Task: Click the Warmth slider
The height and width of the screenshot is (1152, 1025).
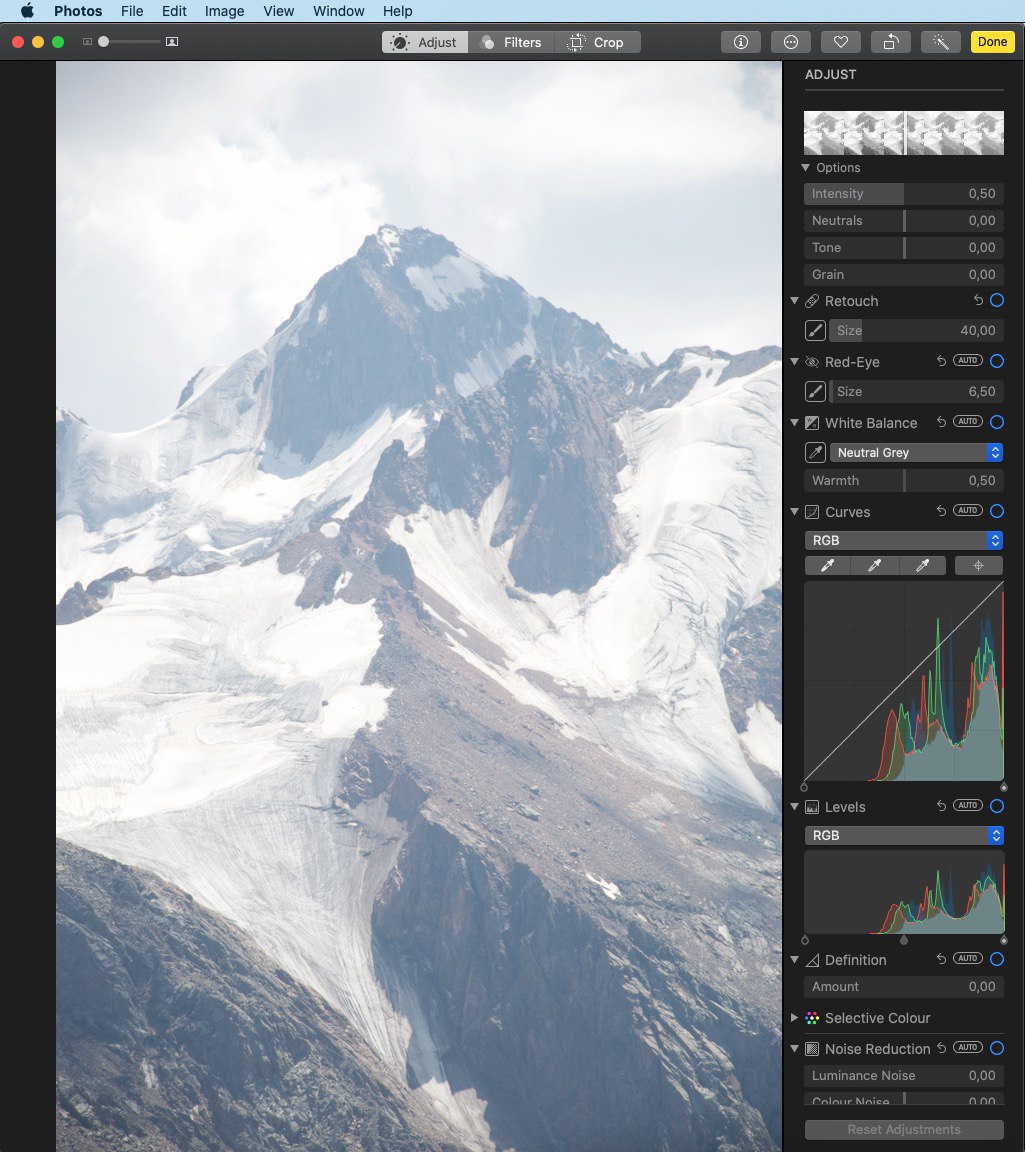Action: 904,480
